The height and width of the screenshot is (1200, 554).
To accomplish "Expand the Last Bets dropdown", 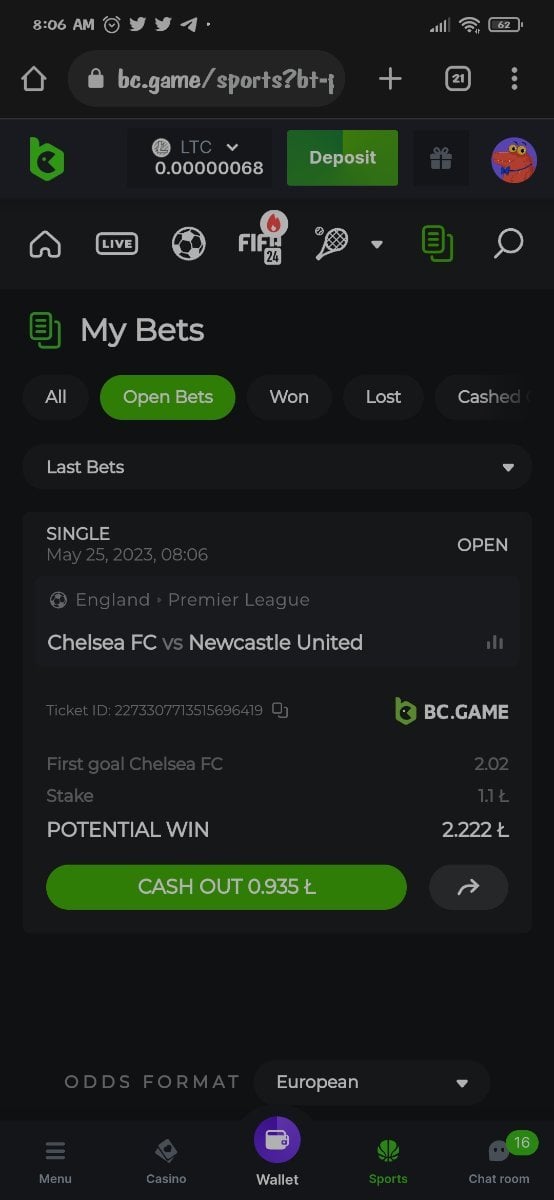I will pos(277,467).
